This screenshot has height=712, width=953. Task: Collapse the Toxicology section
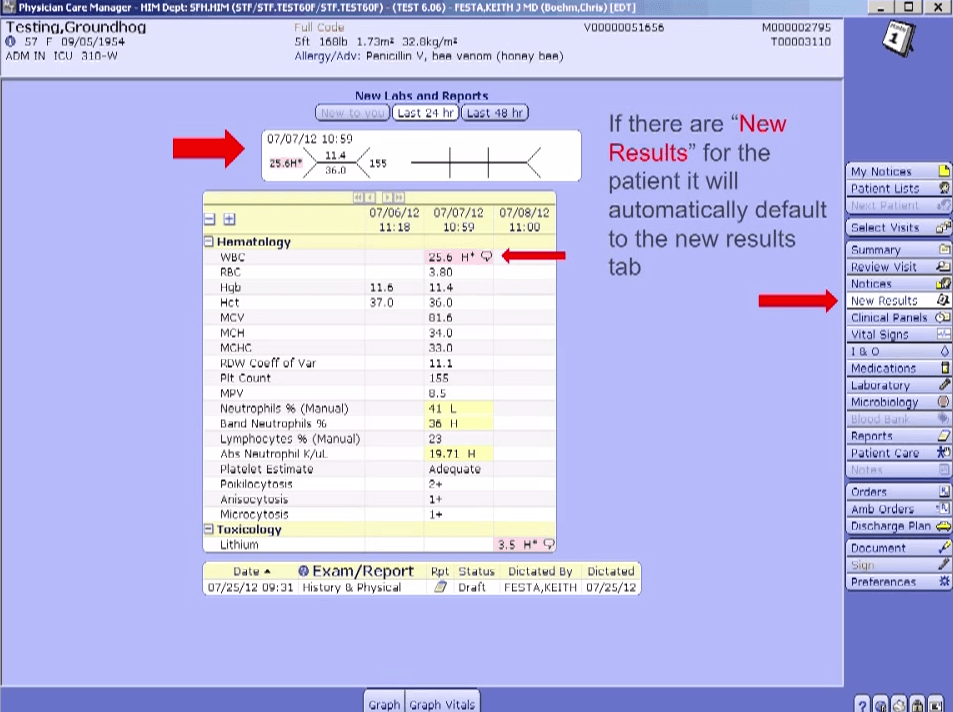[x=208, y=529]
